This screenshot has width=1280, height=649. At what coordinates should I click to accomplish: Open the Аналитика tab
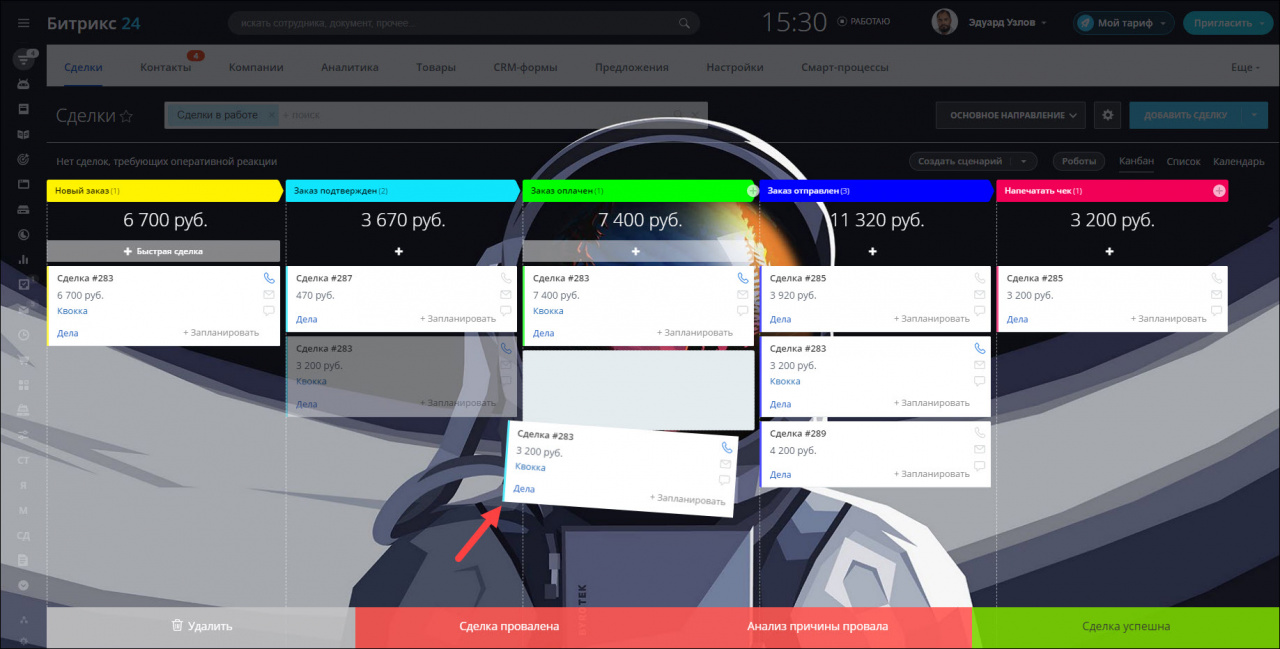click(x=350, y=68)
